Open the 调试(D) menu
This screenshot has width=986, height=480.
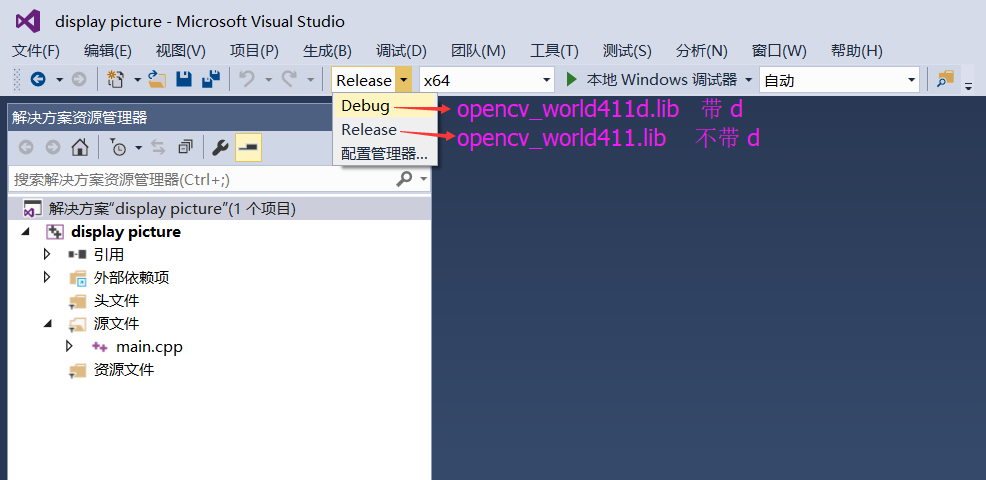point(401,51)
